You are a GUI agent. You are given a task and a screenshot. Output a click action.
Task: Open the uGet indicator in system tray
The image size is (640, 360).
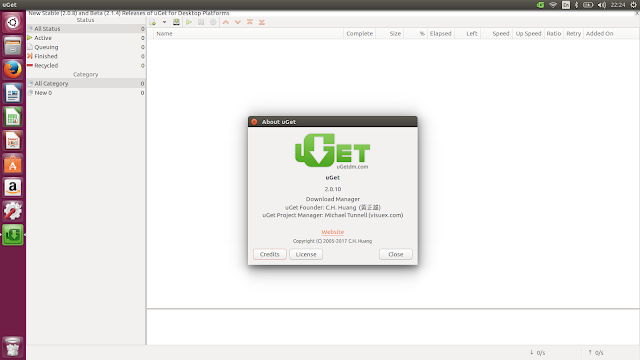(540, 5)
